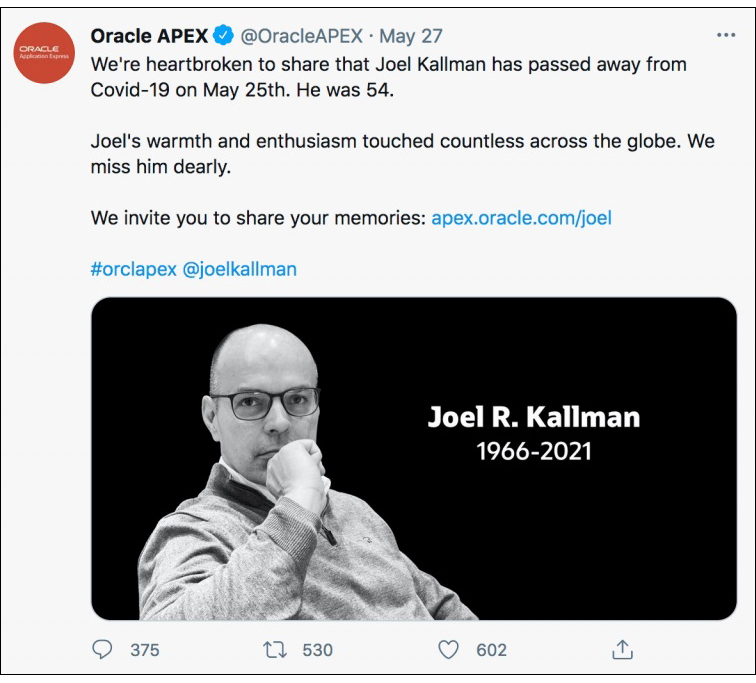Image resolution: width=756 pixels, height=683 pixels.
Task: Open the more options ellipsis menu
Action: (x=726, y=36)
